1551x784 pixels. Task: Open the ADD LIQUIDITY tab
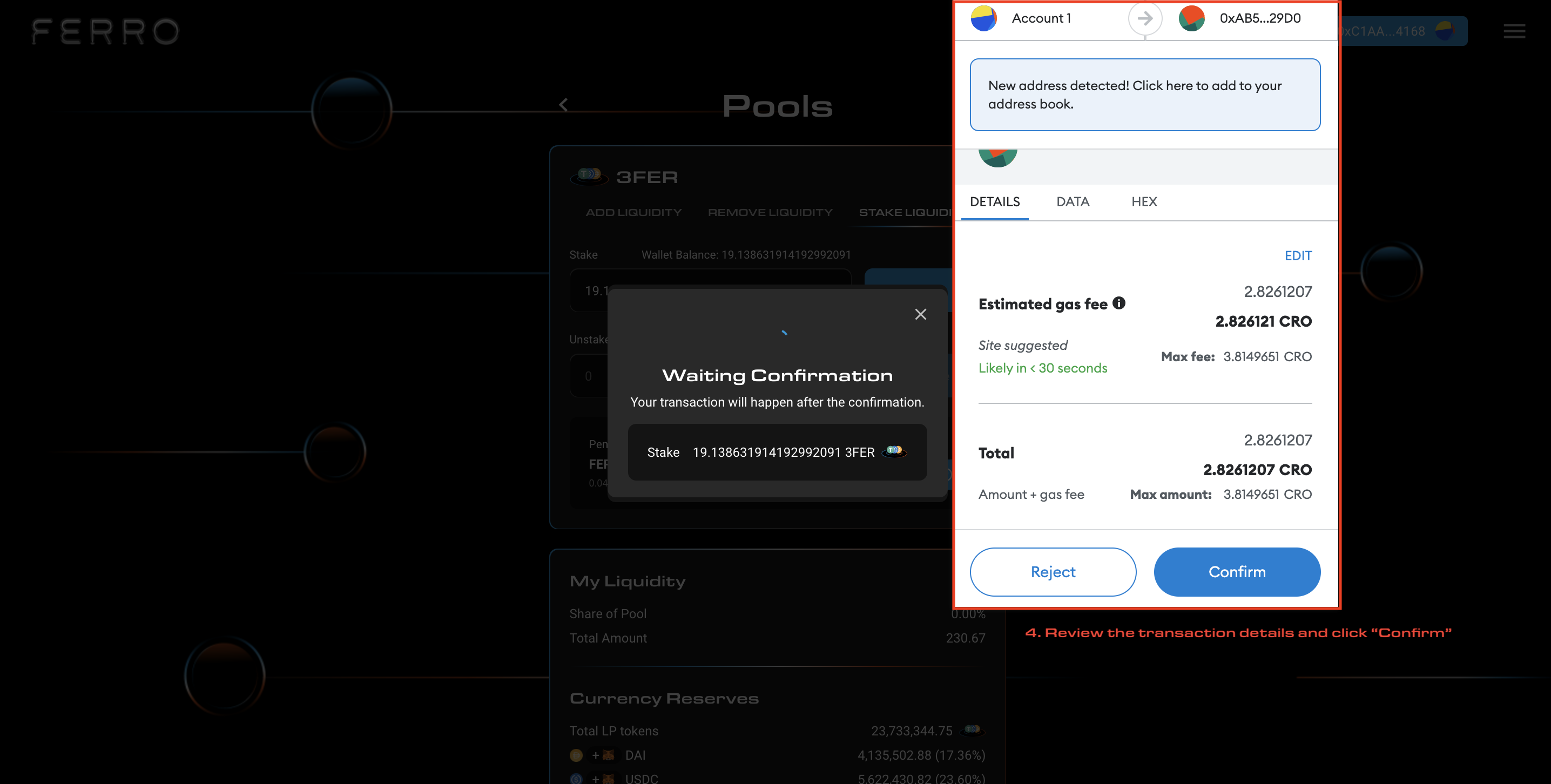633,212
